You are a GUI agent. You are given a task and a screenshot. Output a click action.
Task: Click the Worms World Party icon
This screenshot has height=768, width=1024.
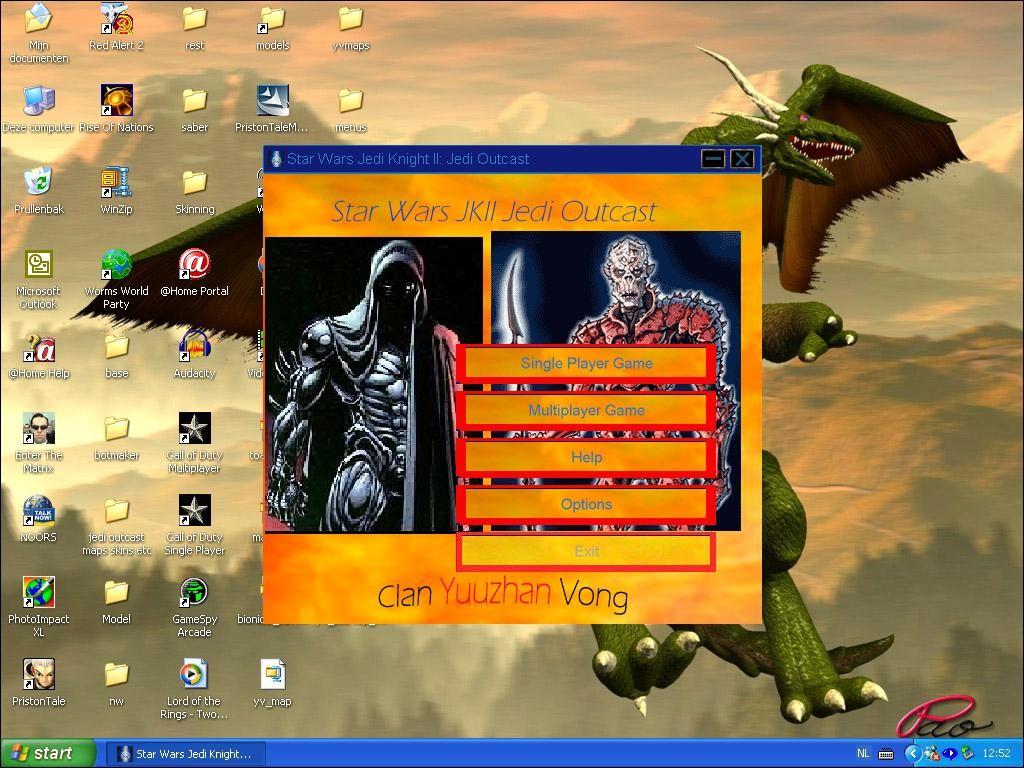(116, 265)
